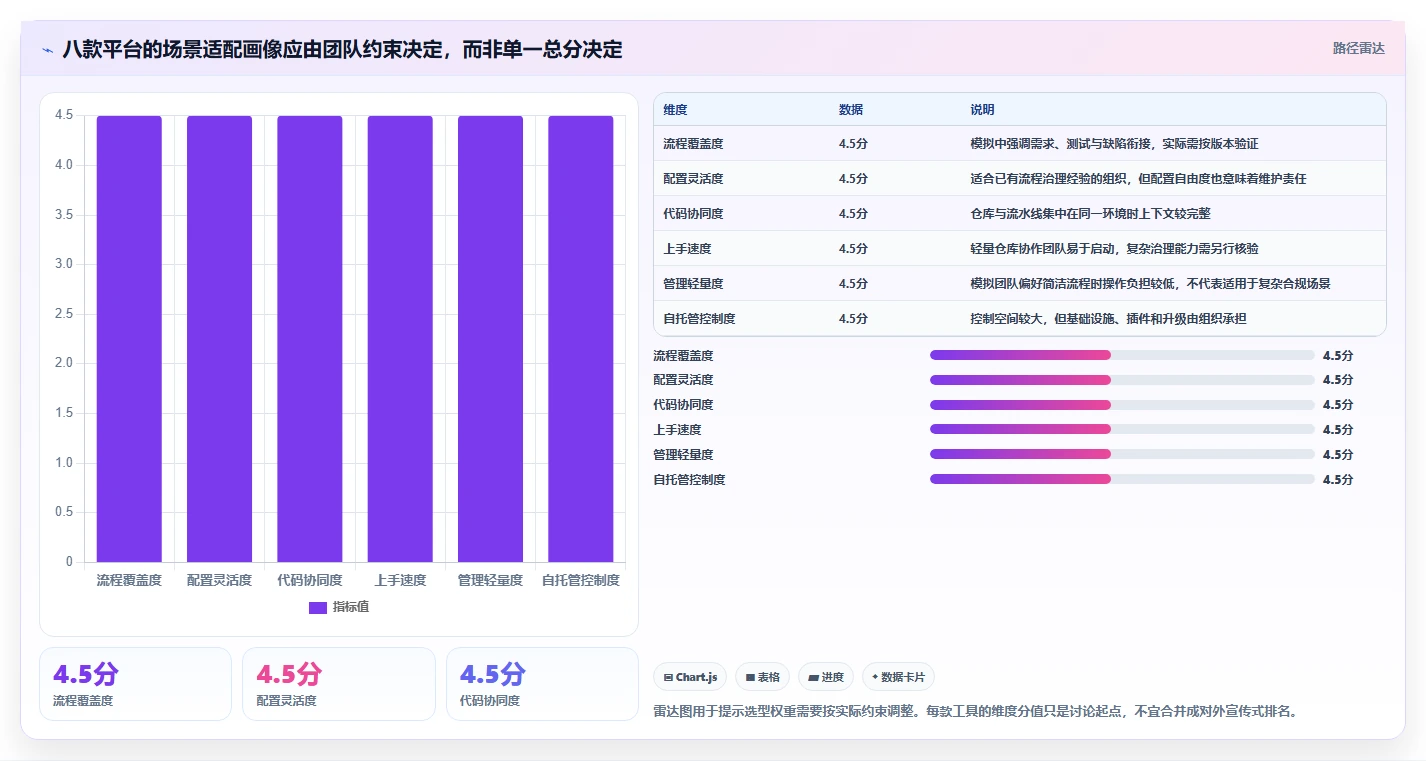The width and height of the screenshot is (1426, 761).
Task: Click the 路径雷达 tag in the header
Action: (1358, 48)
